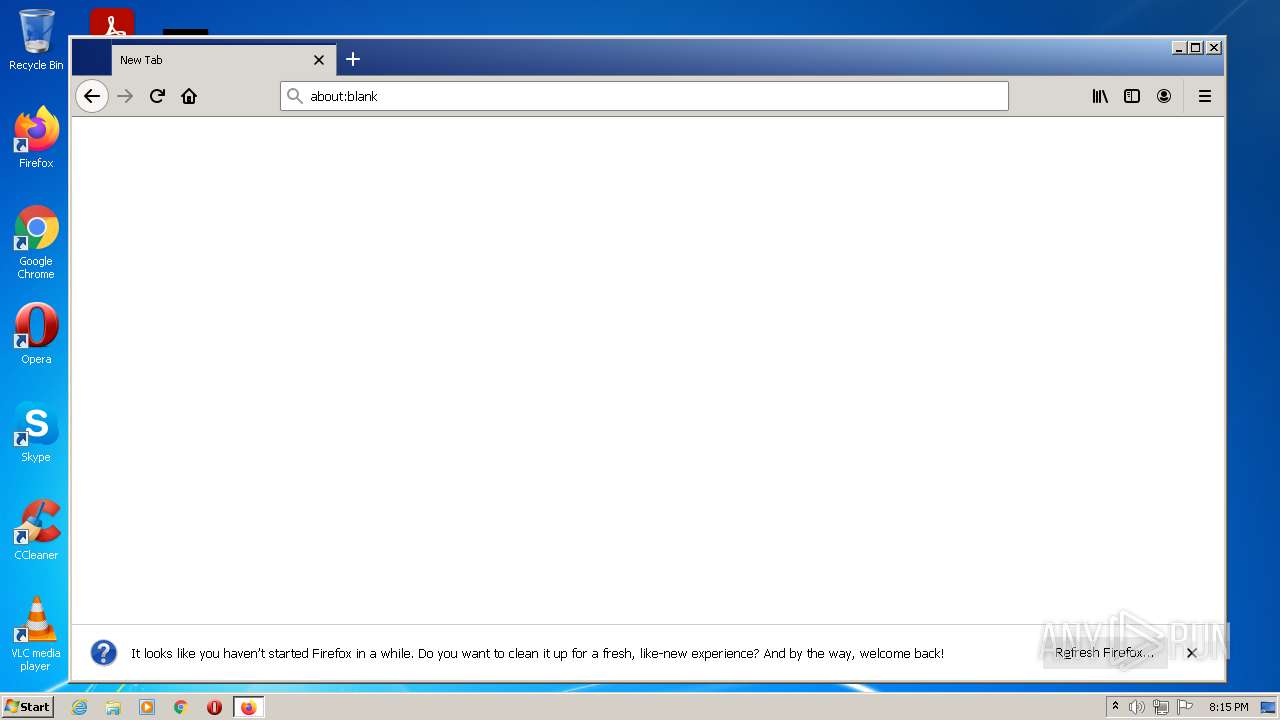Viewport: 1280px width, 720px height.
Task: Launch Internet Explorer from taskbar
Action: tap(79, 707)
